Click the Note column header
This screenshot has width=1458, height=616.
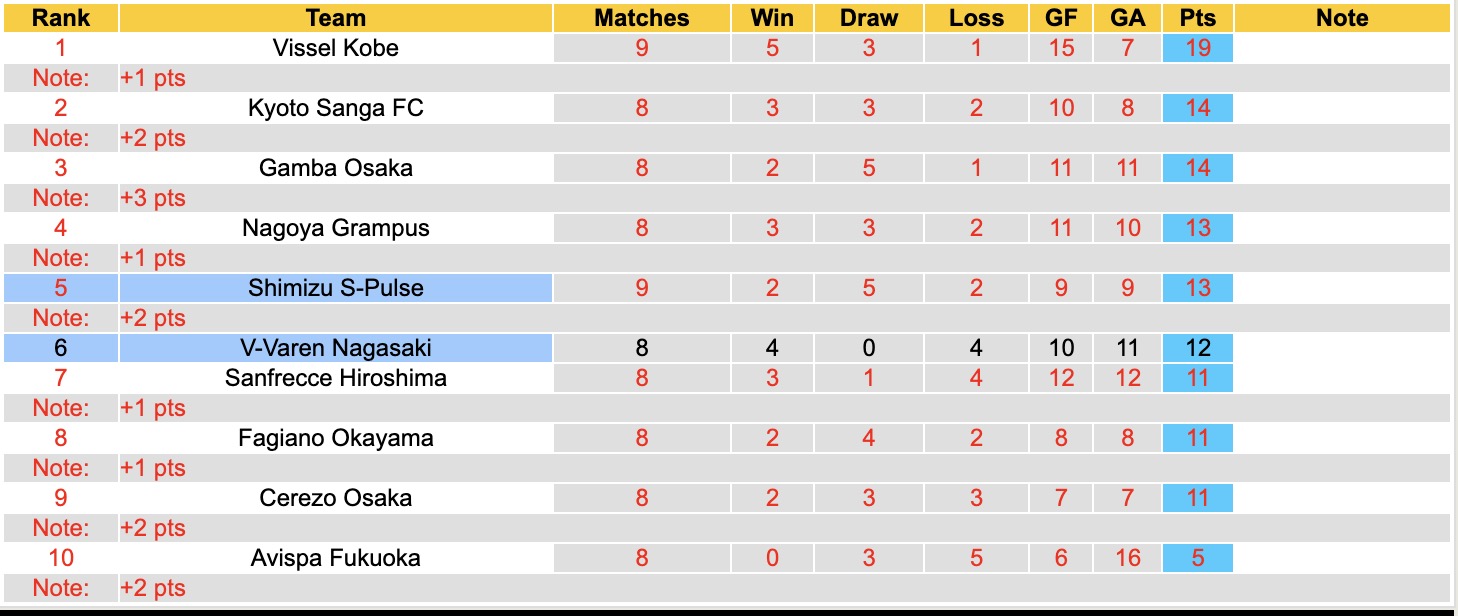tap(1342, 18)
